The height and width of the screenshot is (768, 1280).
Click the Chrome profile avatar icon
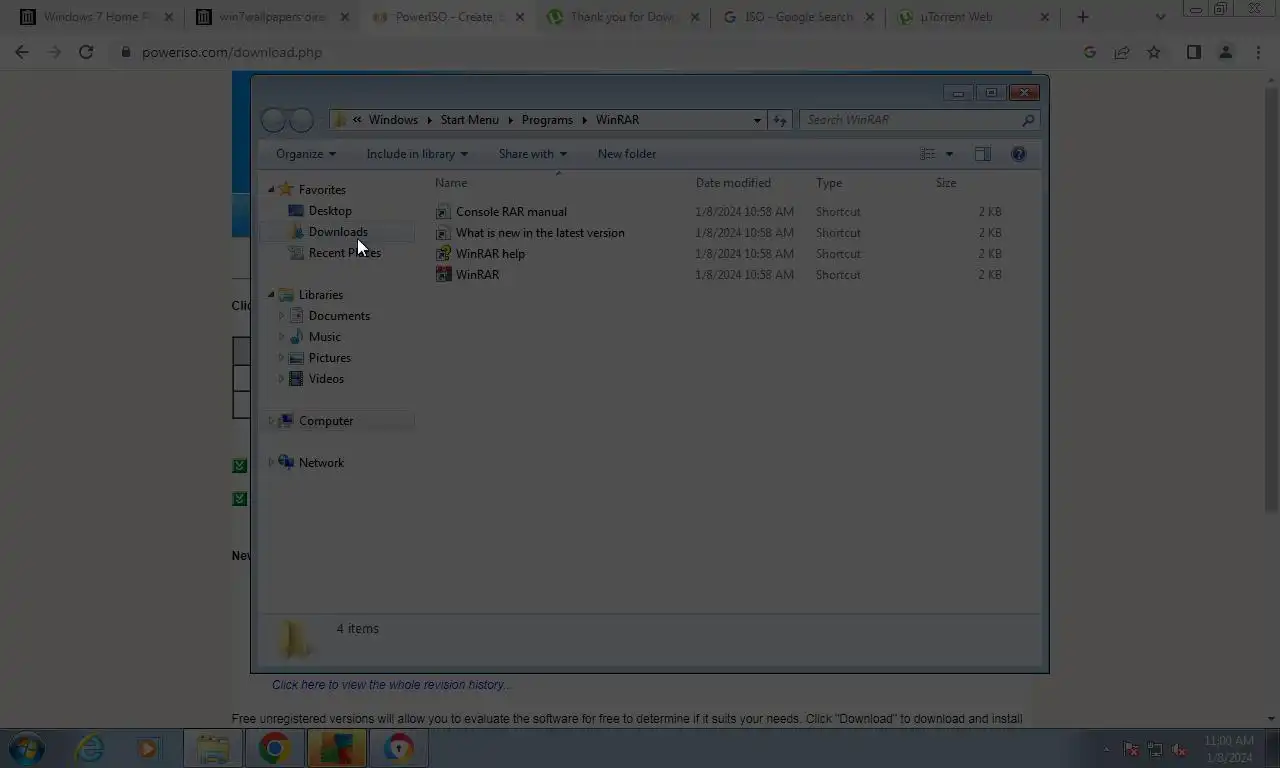(x=1225, y=52)
